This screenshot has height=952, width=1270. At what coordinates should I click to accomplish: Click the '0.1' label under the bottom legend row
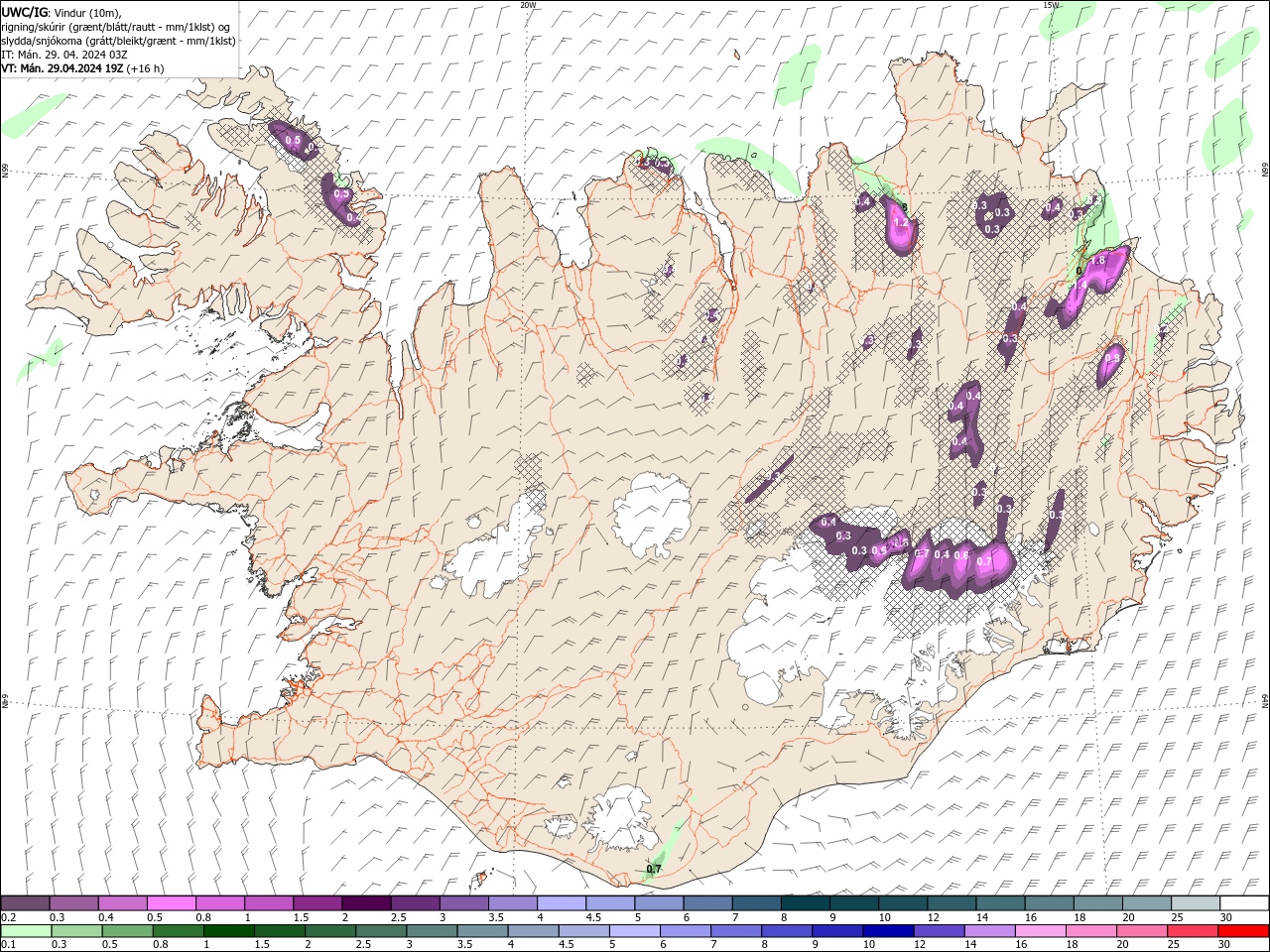9,945
